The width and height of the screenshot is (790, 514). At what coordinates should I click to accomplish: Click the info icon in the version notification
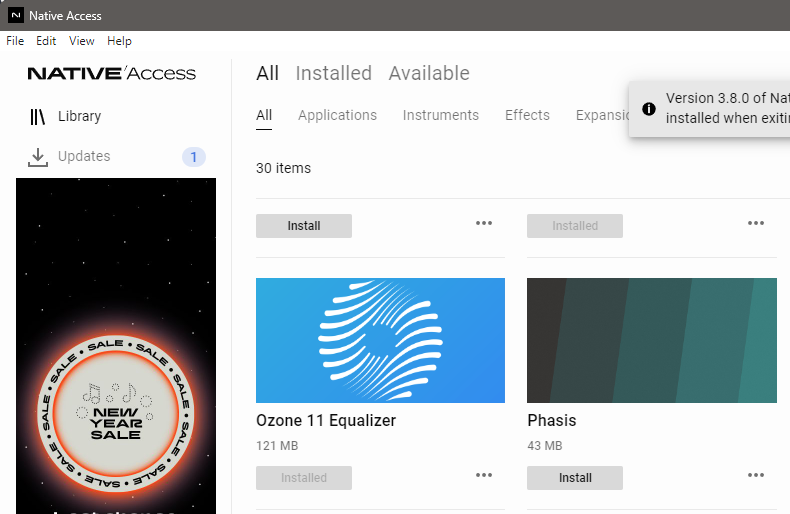click(649, 108)
